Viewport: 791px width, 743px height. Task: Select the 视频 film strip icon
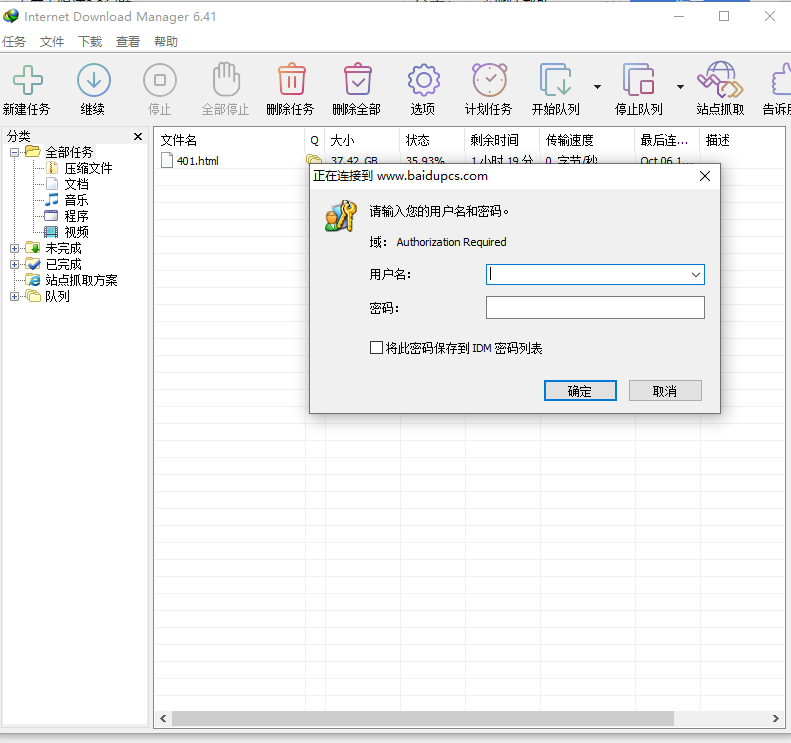coord(51,232)
